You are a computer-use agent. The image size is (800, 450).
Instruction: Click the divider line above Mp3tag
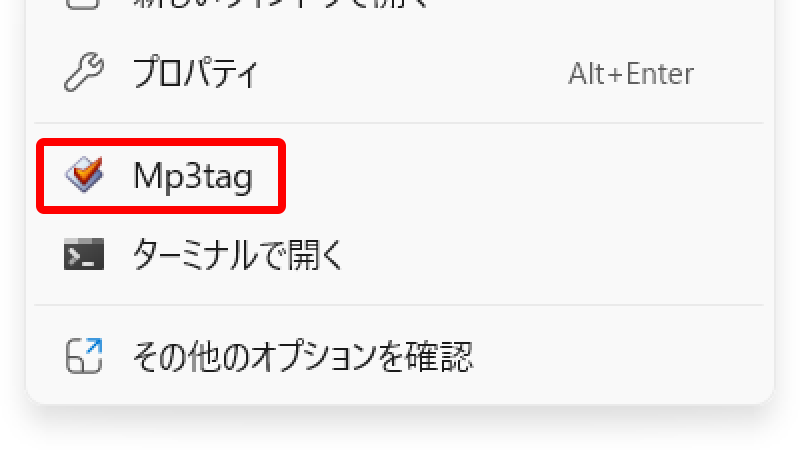pyautogui.click(x=399, y=123)
